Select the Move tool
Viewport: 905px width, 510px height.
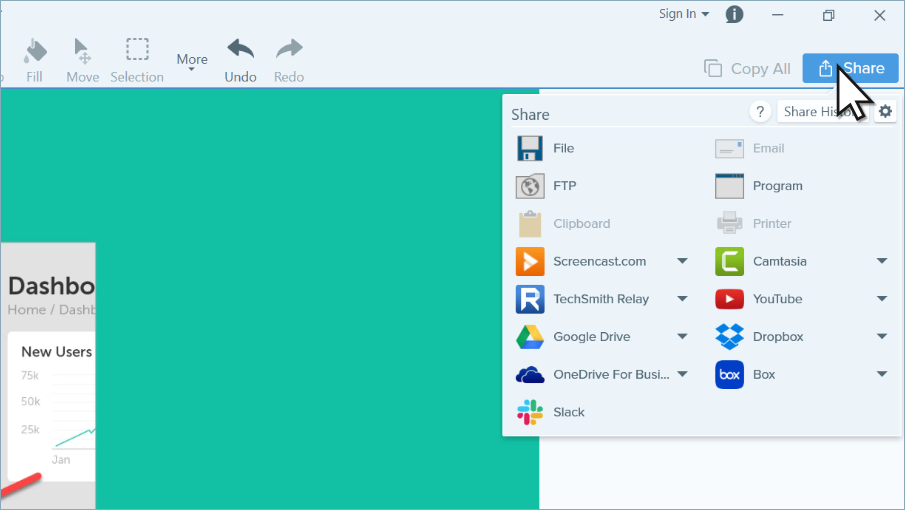click(x=83, y=59)
